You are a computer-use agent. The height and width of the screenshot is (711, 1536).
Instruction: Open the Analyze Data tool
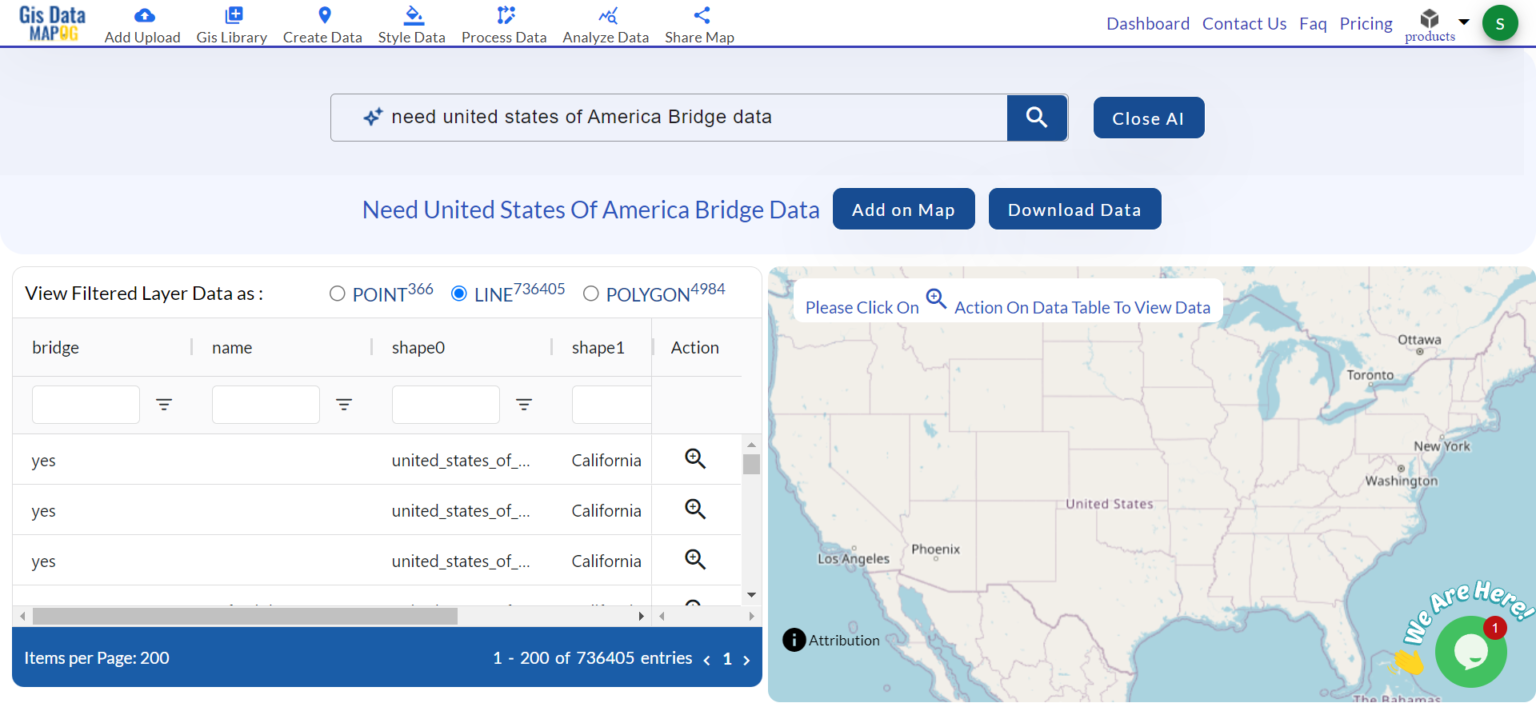tap(605, 24)
